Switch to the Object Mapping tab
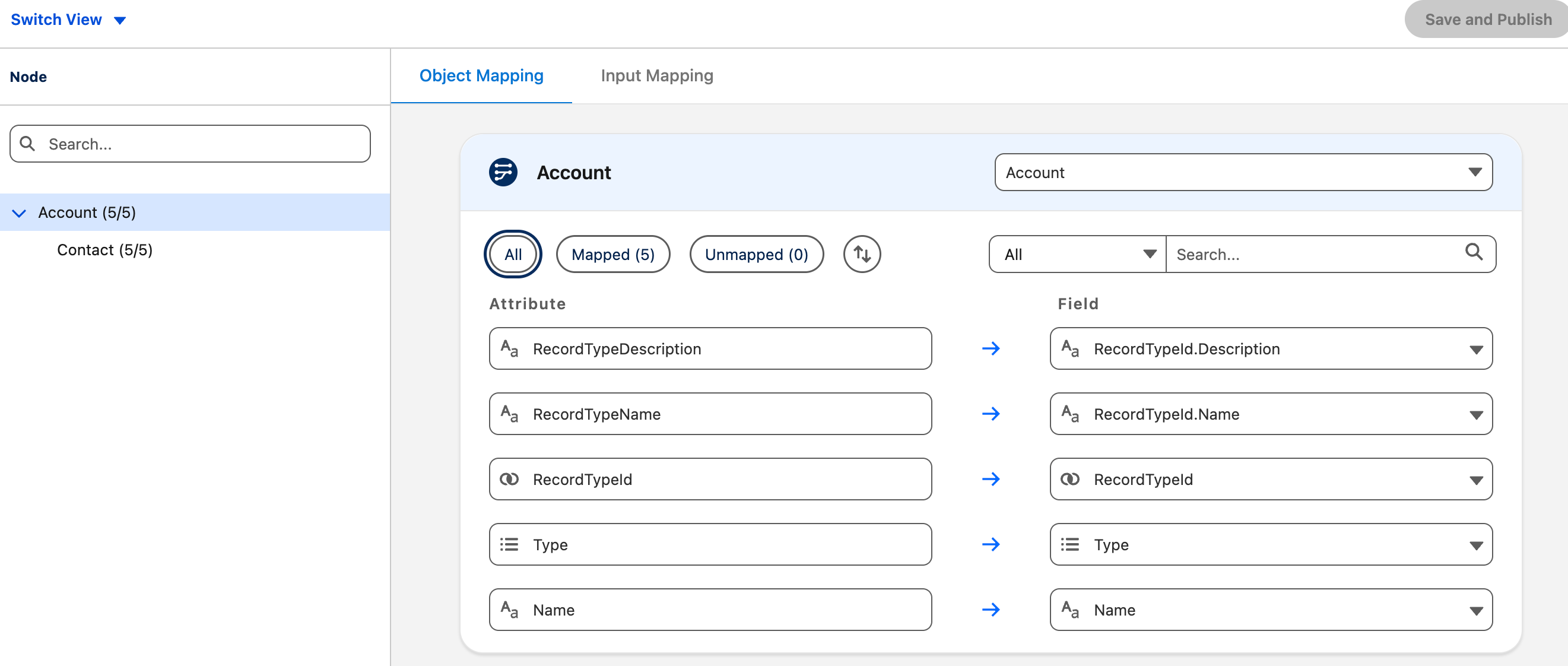Image resolution: width=1568 pixels, height=666 pixels. point(481,75)
